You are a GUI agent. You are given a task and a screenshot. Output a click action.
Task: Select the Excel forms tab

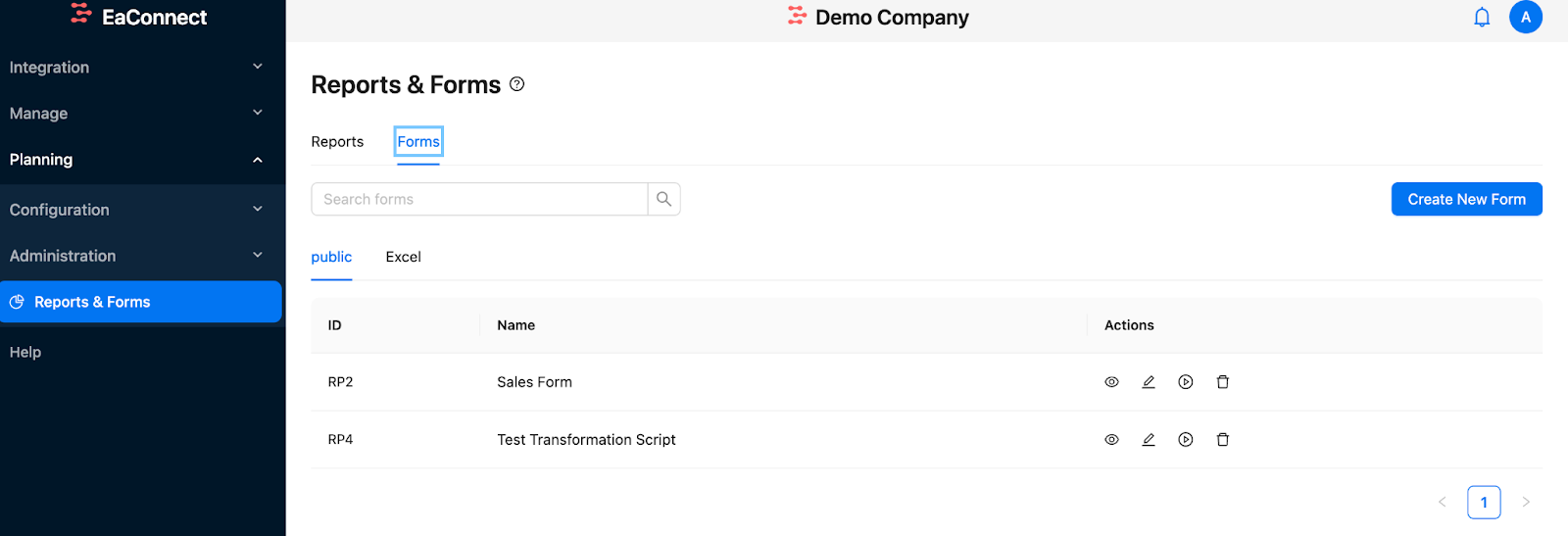pos(403,257)
